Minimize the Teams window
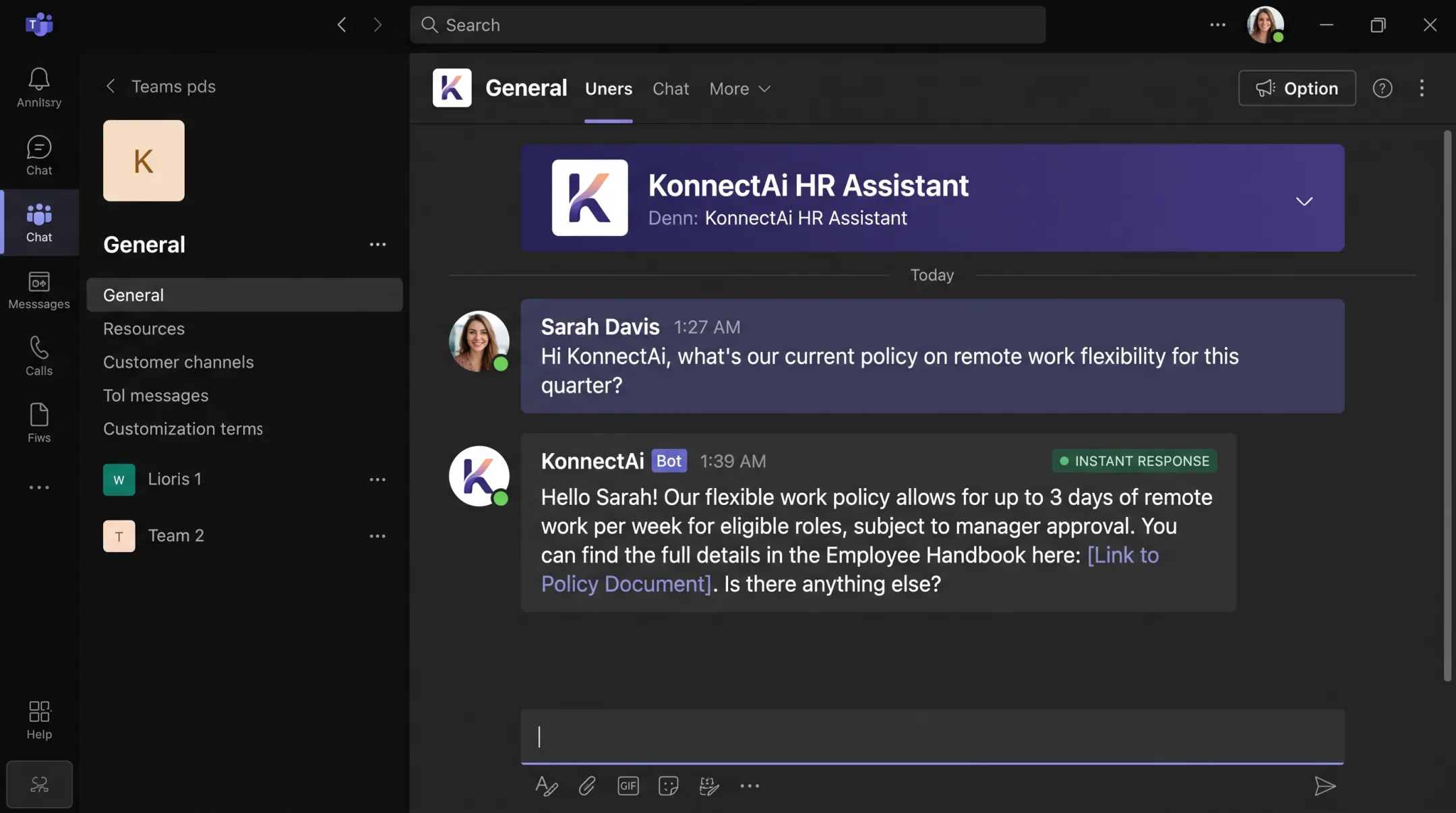The image size is (1456, 813). pyautogui.click(x=1326, y=25)
